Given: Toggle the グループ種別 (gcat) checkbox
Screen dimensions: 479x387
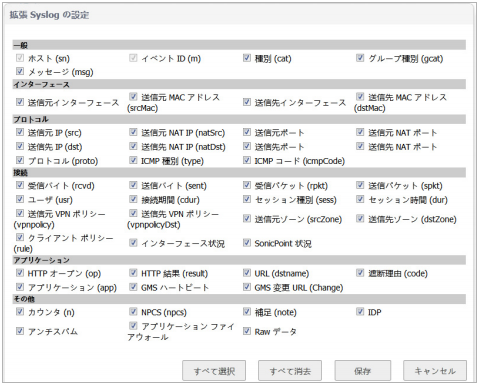Looking at the screenshot, I should coord(360,58).
